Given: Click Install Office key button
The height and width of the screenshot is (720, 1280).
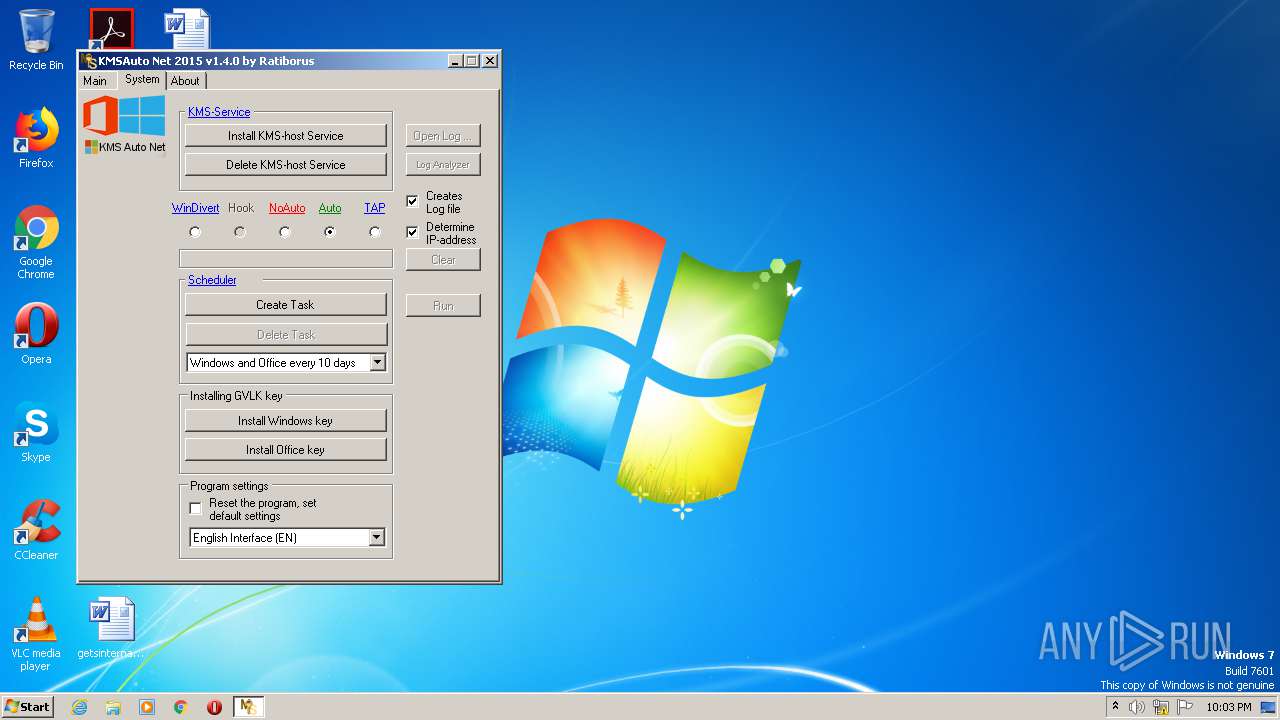Looking at the screenshot, I should [x=286, y=450].
